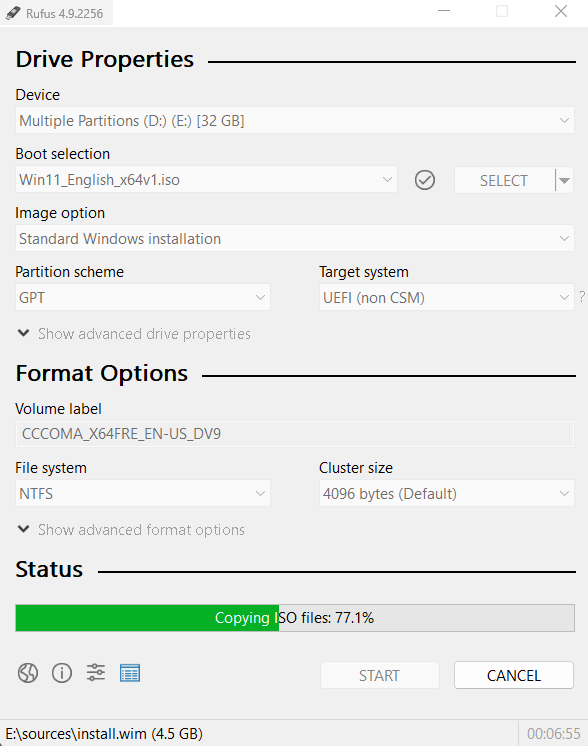
Task: Click the question mark help by Target system
Action: 582,297
